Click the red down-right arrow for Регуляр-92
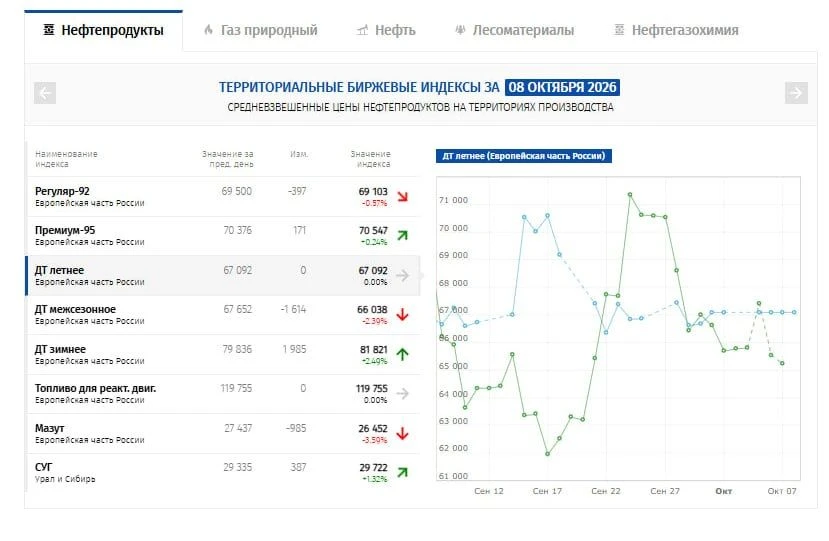Image resolution: width=829 pixels, height=541 pixels. (x=403, y=197)
